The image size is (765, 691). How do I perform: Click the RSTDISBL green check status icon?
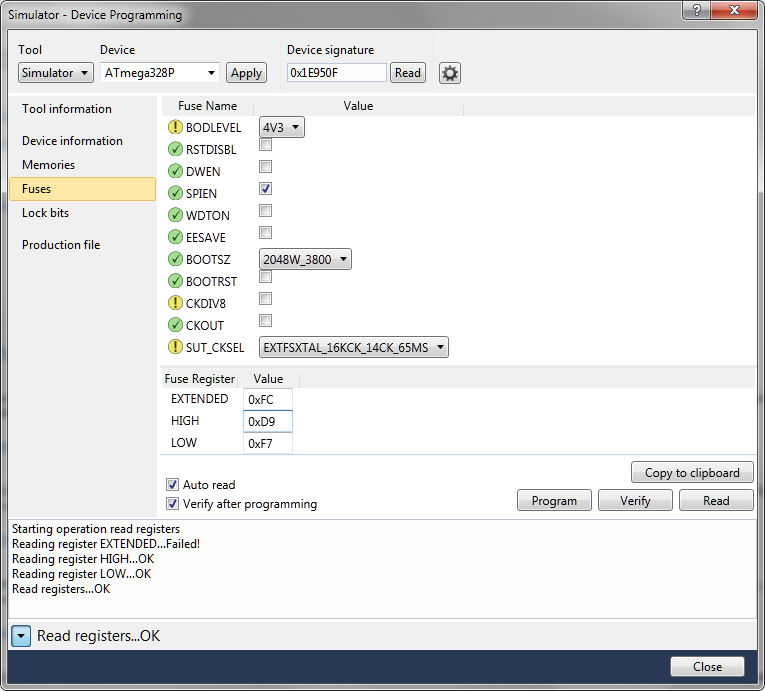pos(175,149)
